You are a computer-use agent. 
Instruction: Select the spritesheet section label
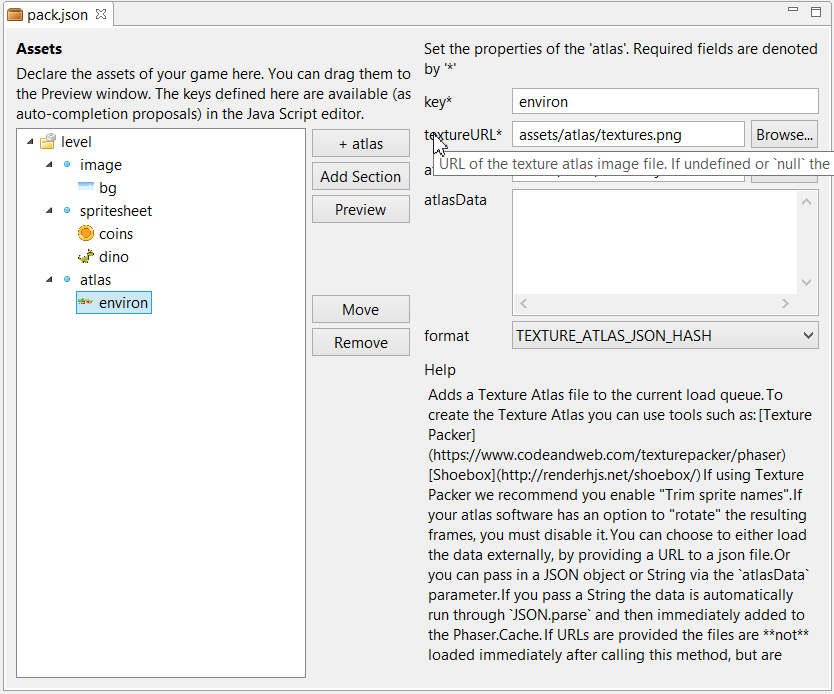point(116,211)
